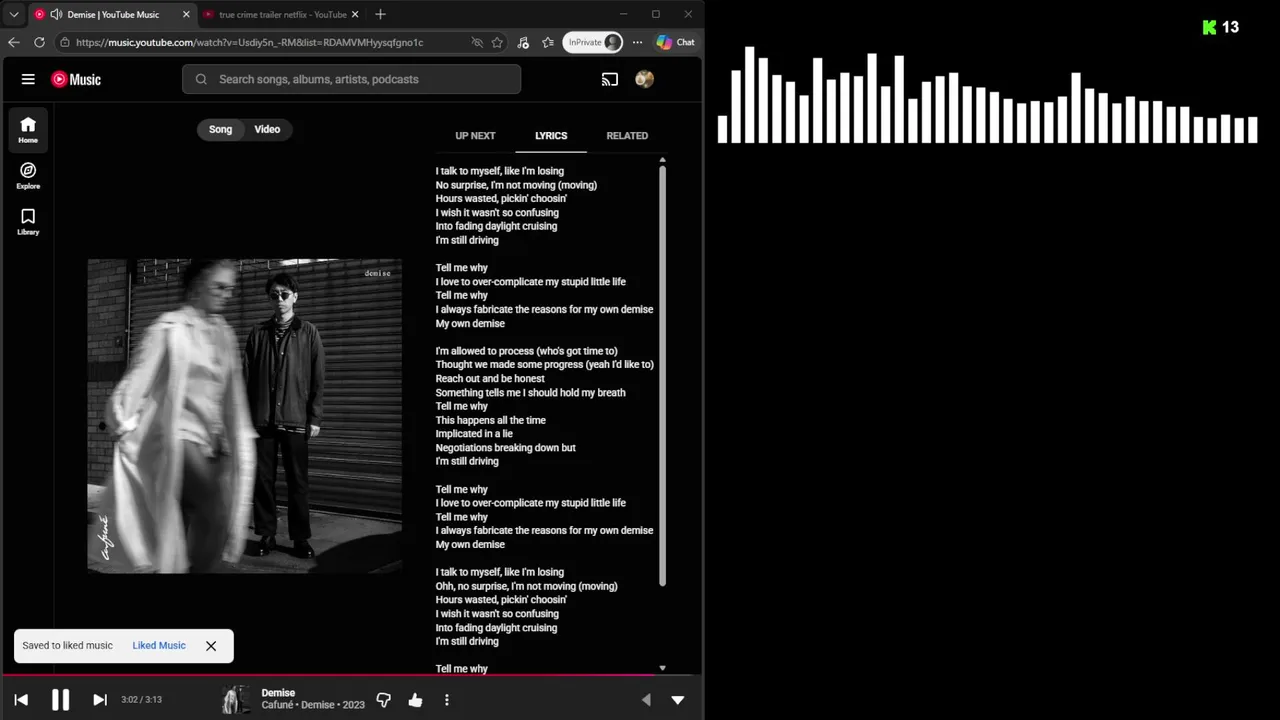Viewport: 1280px width, 720px height.
Task: Click lyric 'Hours wasted, pickin' choosin'' at top
Action: coord(501,199)
